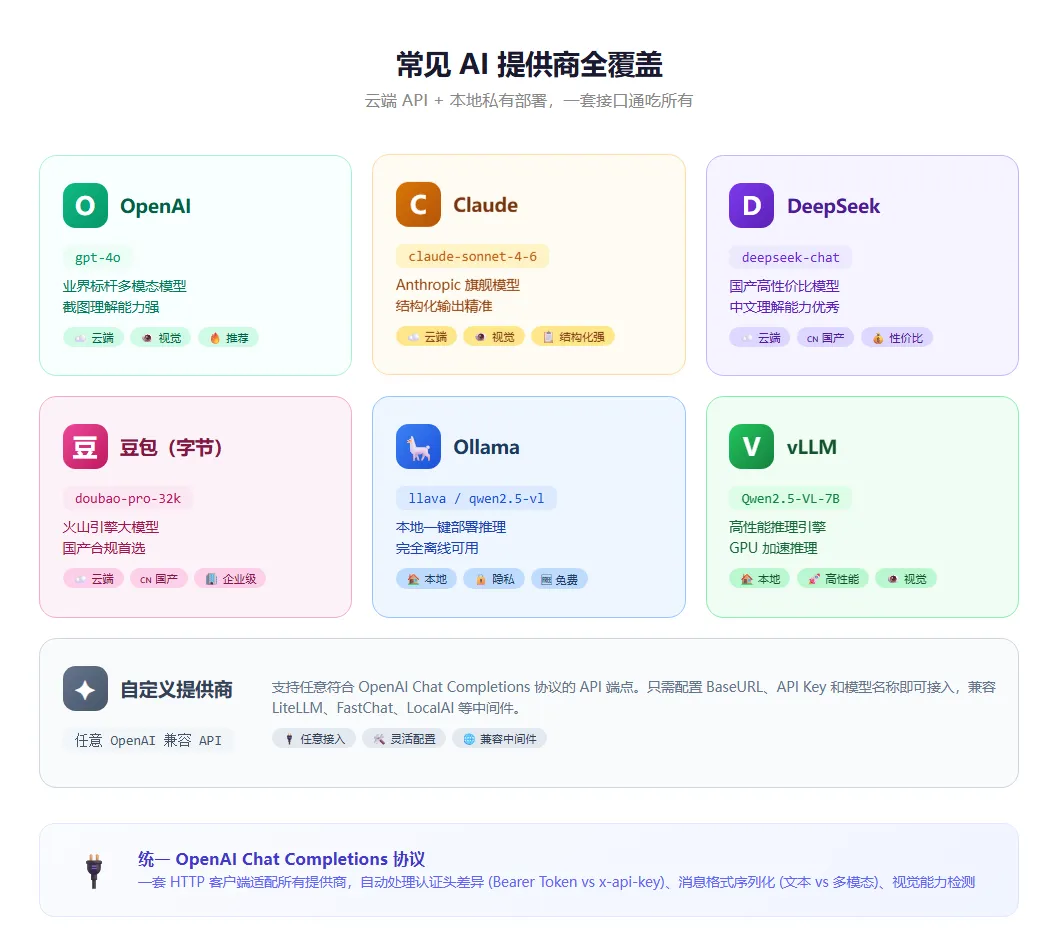The width and height of the screenshot is (1062, 939).
Task: Select the 云端 tag on Claude card
Action: click(427, 336)
